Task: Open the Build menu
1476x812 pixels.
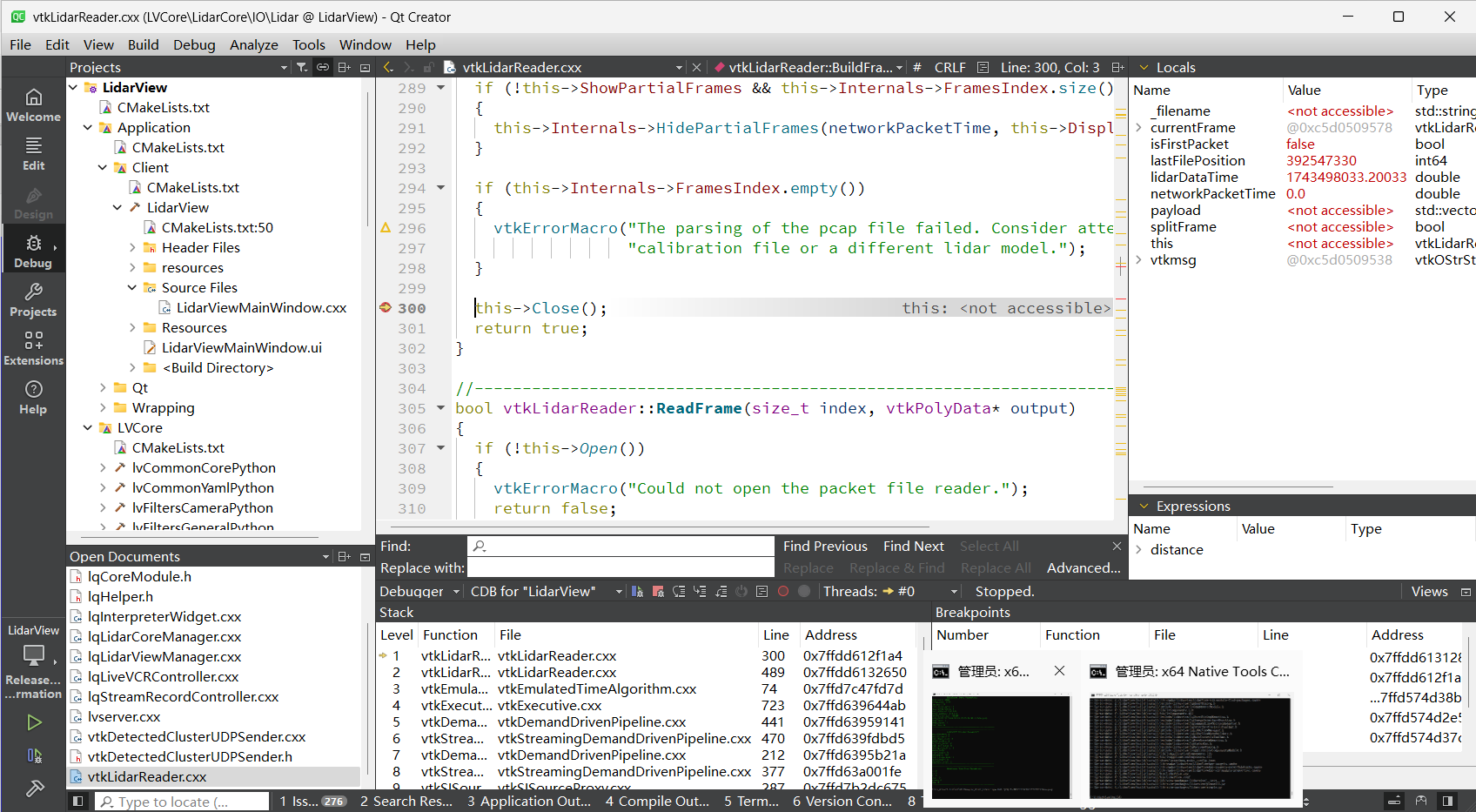Action: [x=143, y=44]
